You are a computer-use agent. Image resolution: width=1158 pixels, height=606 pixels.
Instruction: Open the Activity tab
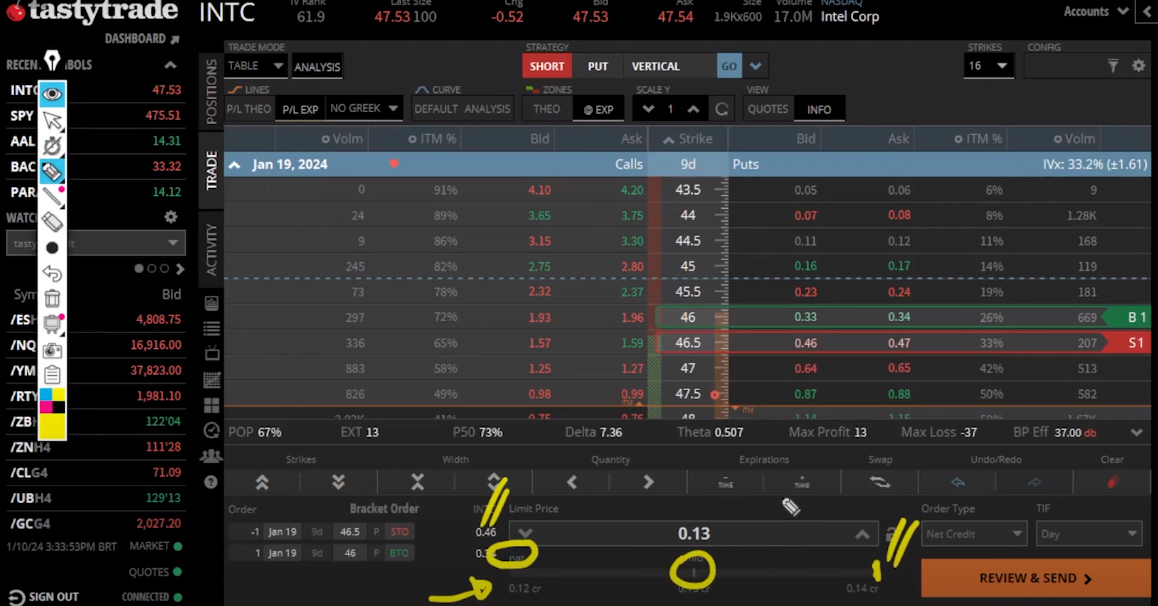point(211,249)
